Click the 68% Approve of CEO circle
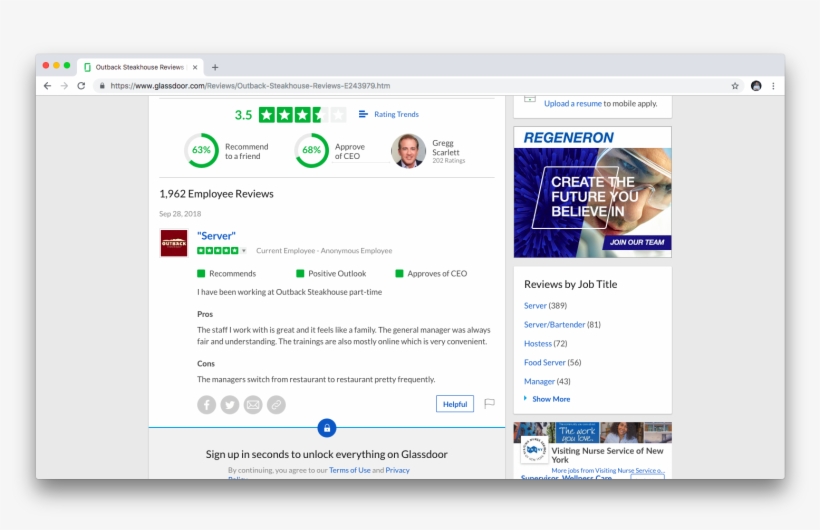This screenshot has width=820, height=530. 311,150
